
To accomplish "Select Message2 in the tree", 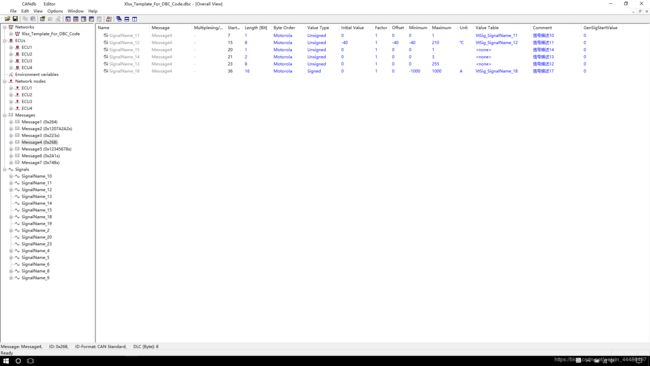I will pyautogui.click(x=46, y=128).
